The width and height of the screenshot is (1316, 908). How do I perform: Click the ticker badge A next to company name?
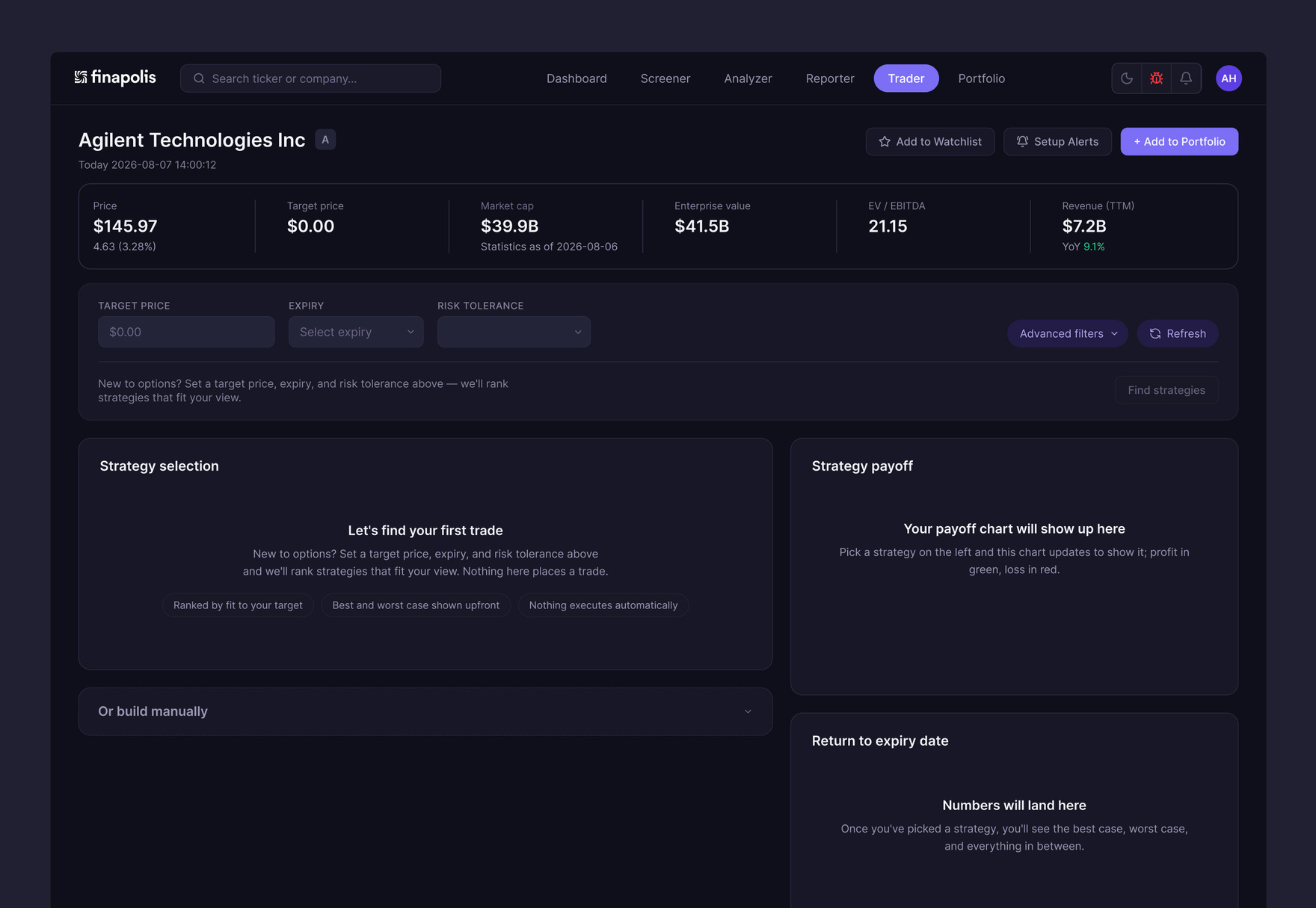coord(325,140)
